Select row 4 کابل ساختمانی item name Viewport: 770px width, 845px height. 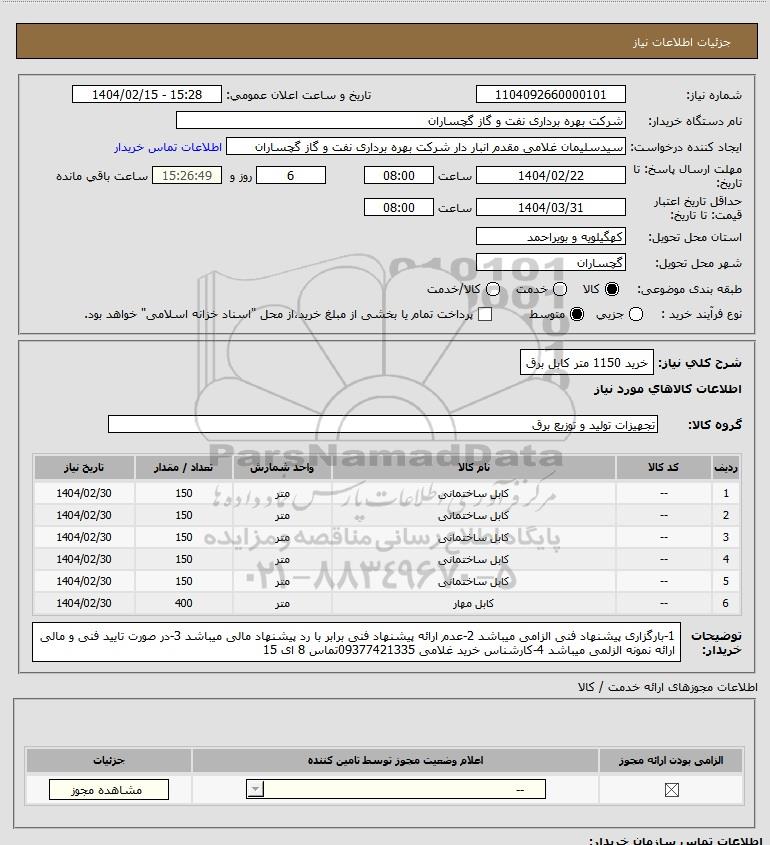pyautogui.click(x=474, y=559)
